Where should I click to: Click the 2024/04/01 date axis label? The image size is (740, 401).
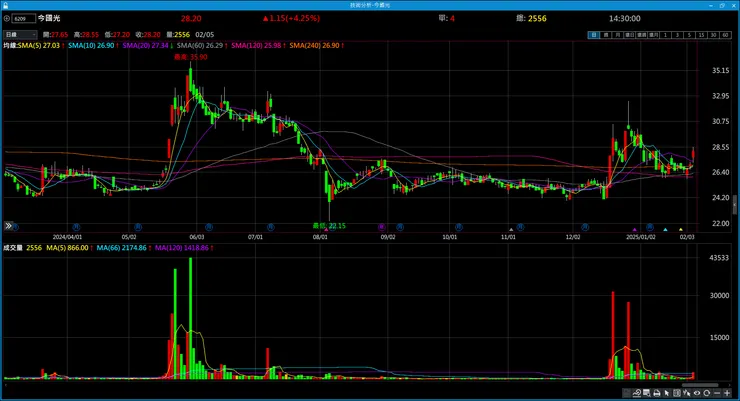(67, 237)
